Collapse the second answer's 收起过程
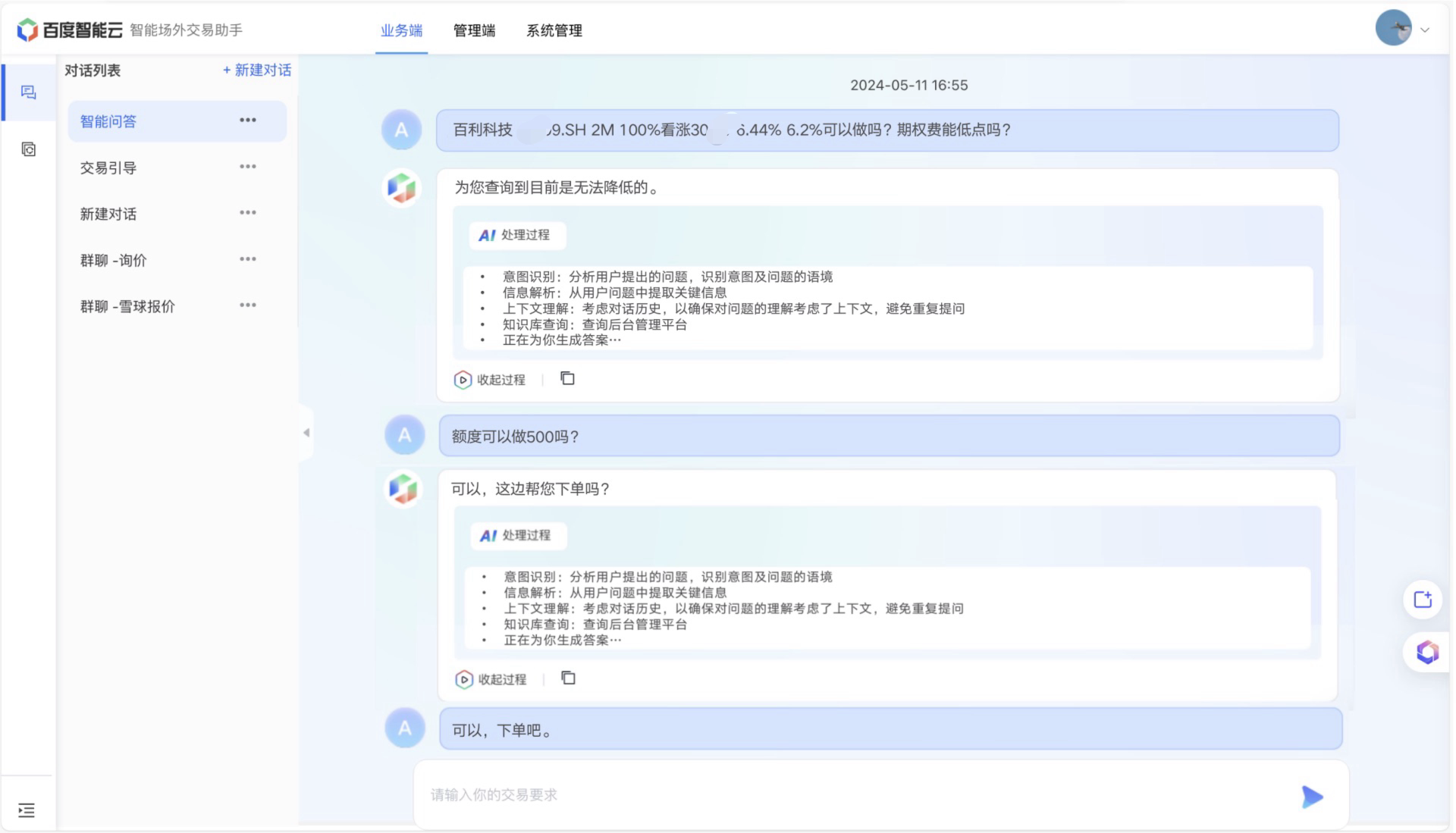The image size is (1456, 833). 491,680
